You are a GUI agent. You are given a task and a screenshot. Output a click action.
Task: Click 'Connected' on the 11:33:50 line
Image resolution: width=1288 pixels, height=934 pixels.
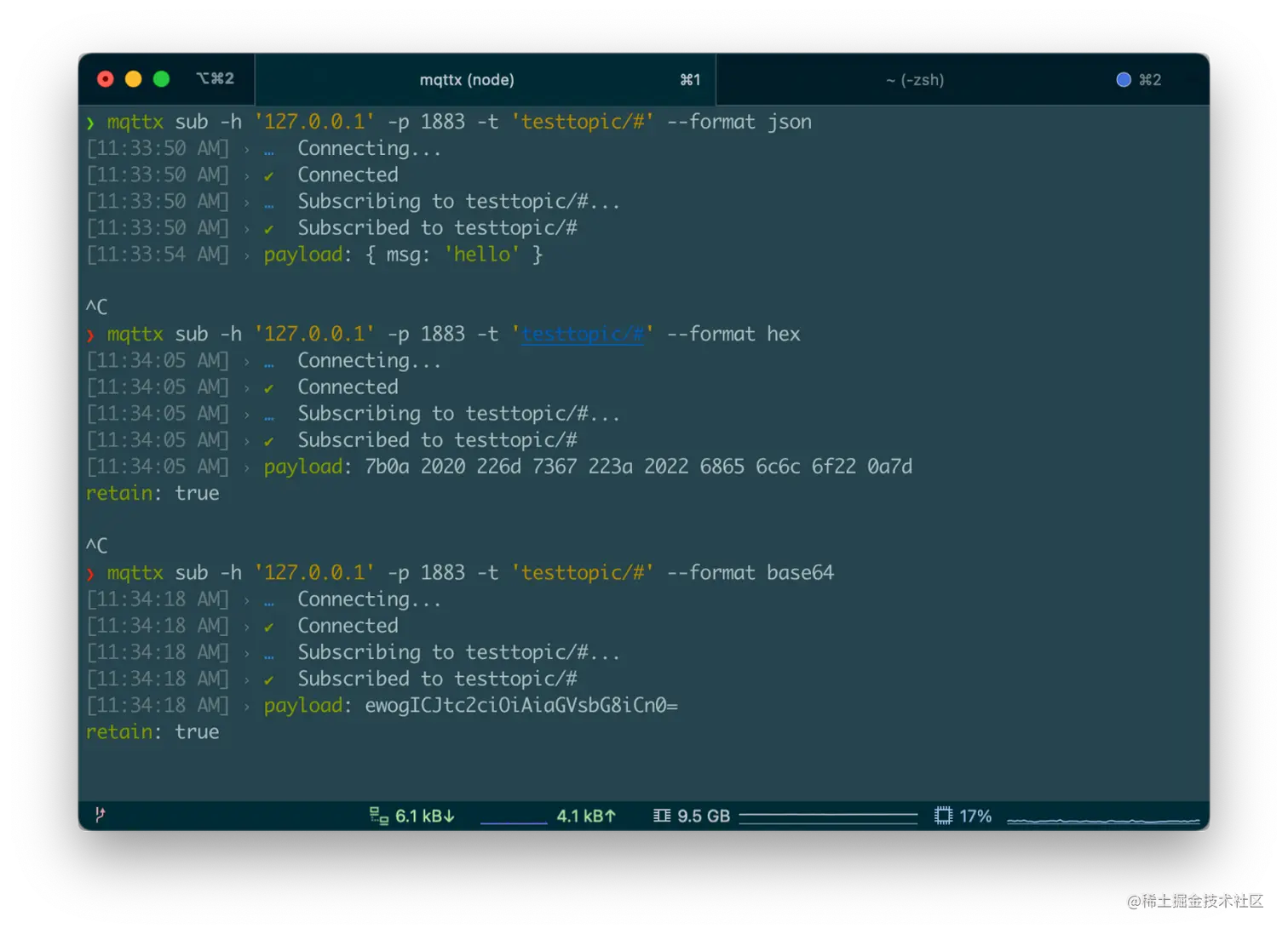[348, 175]
